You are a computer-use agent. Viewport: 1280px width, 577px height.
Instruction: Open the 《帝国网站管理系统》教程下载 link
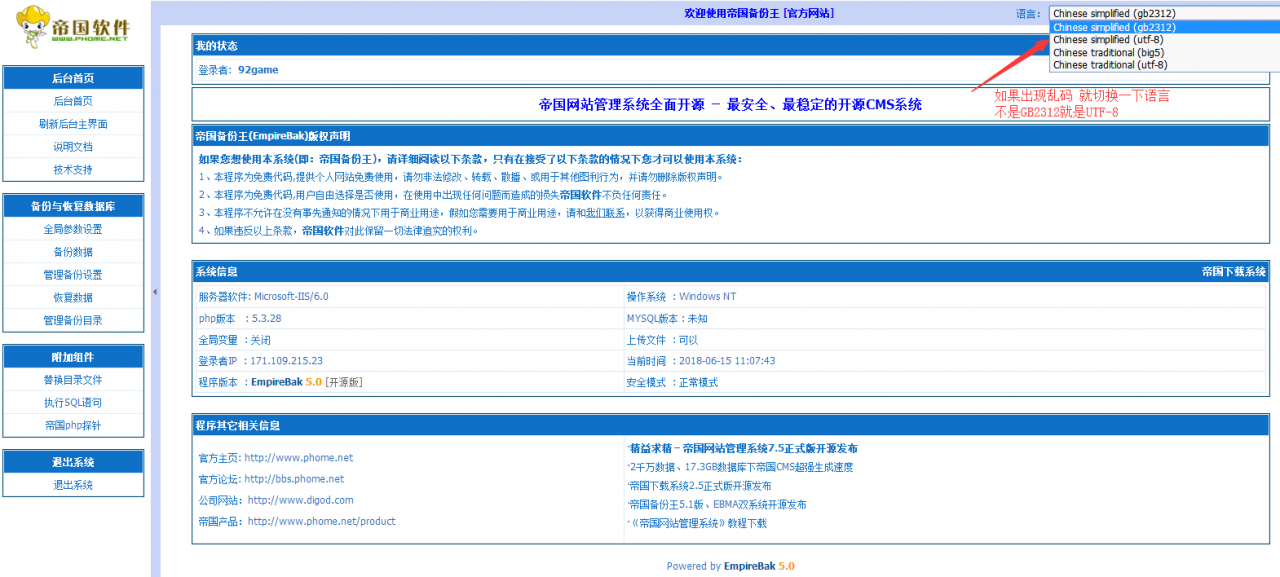tap(698, 523)
